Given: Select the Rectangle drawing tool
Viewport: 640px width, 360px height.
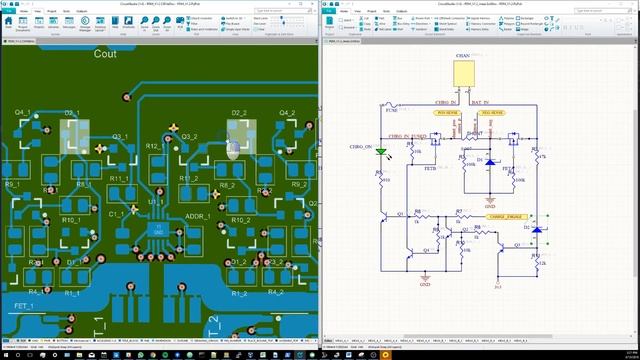Looking at the screenshot, I should pos(524,18).
